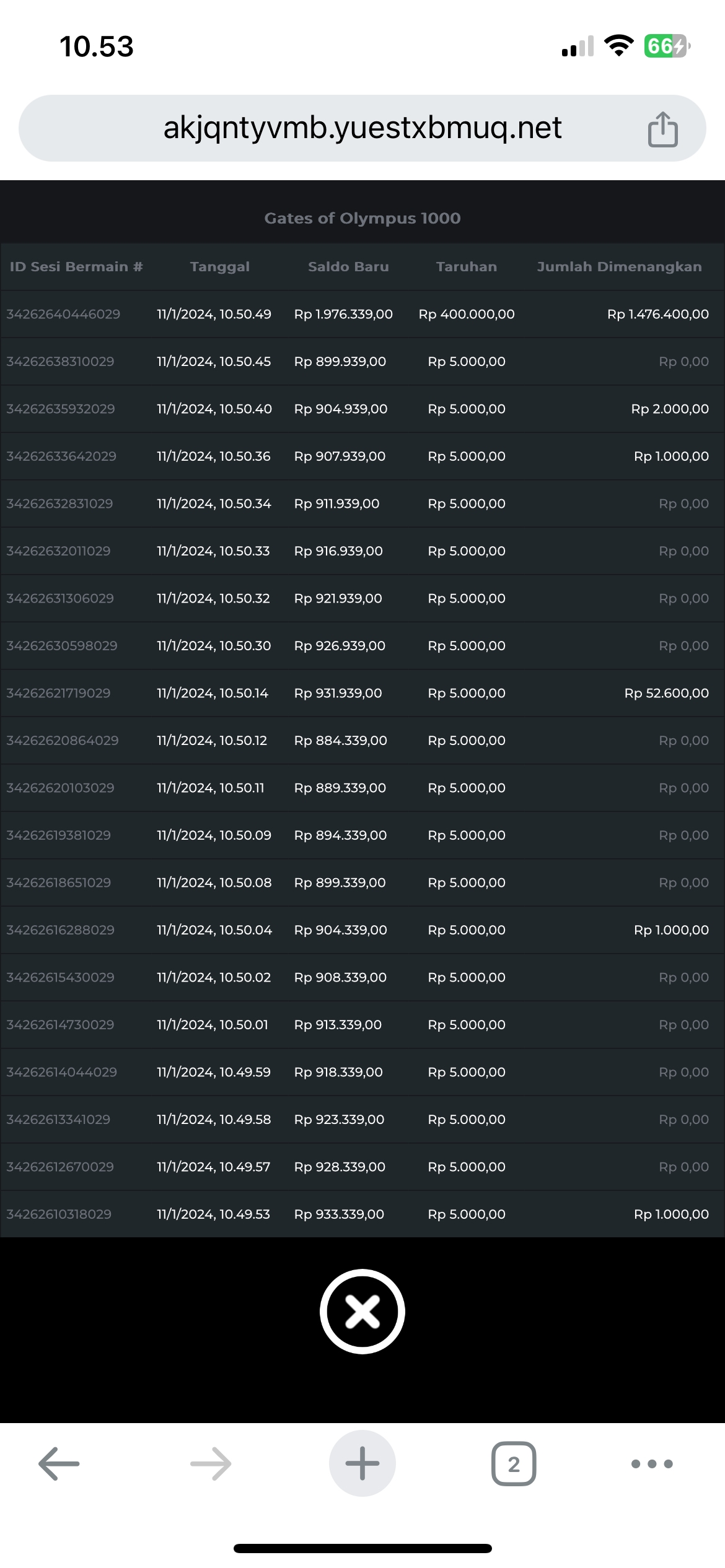Tap the Tanggal column header
This screenshot has width=725, height=1568.
[x=220, y=267]
